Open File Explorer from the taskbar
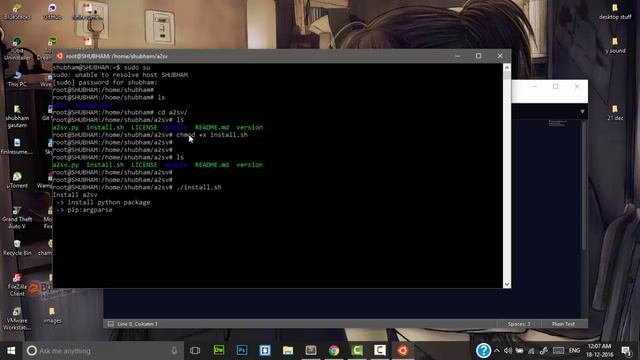 288,351
